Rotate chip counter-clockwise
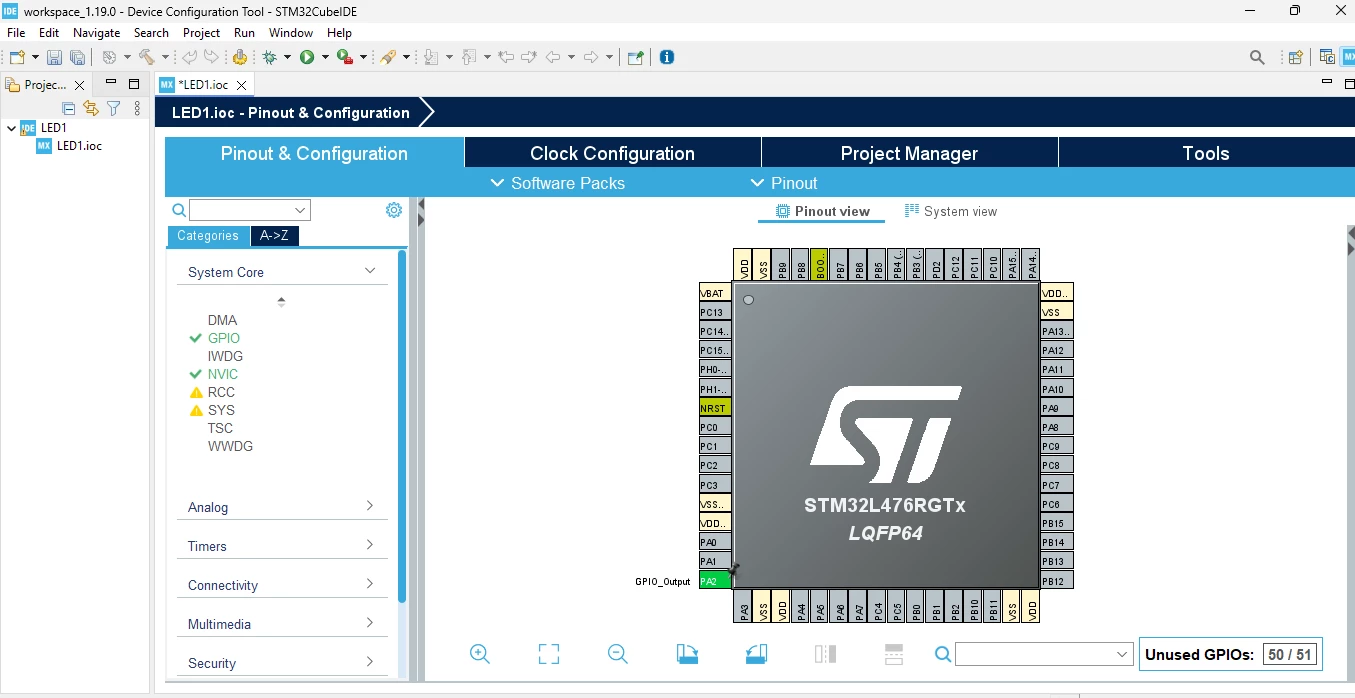Screen dimensions: 1355x698 coord(756,654)
